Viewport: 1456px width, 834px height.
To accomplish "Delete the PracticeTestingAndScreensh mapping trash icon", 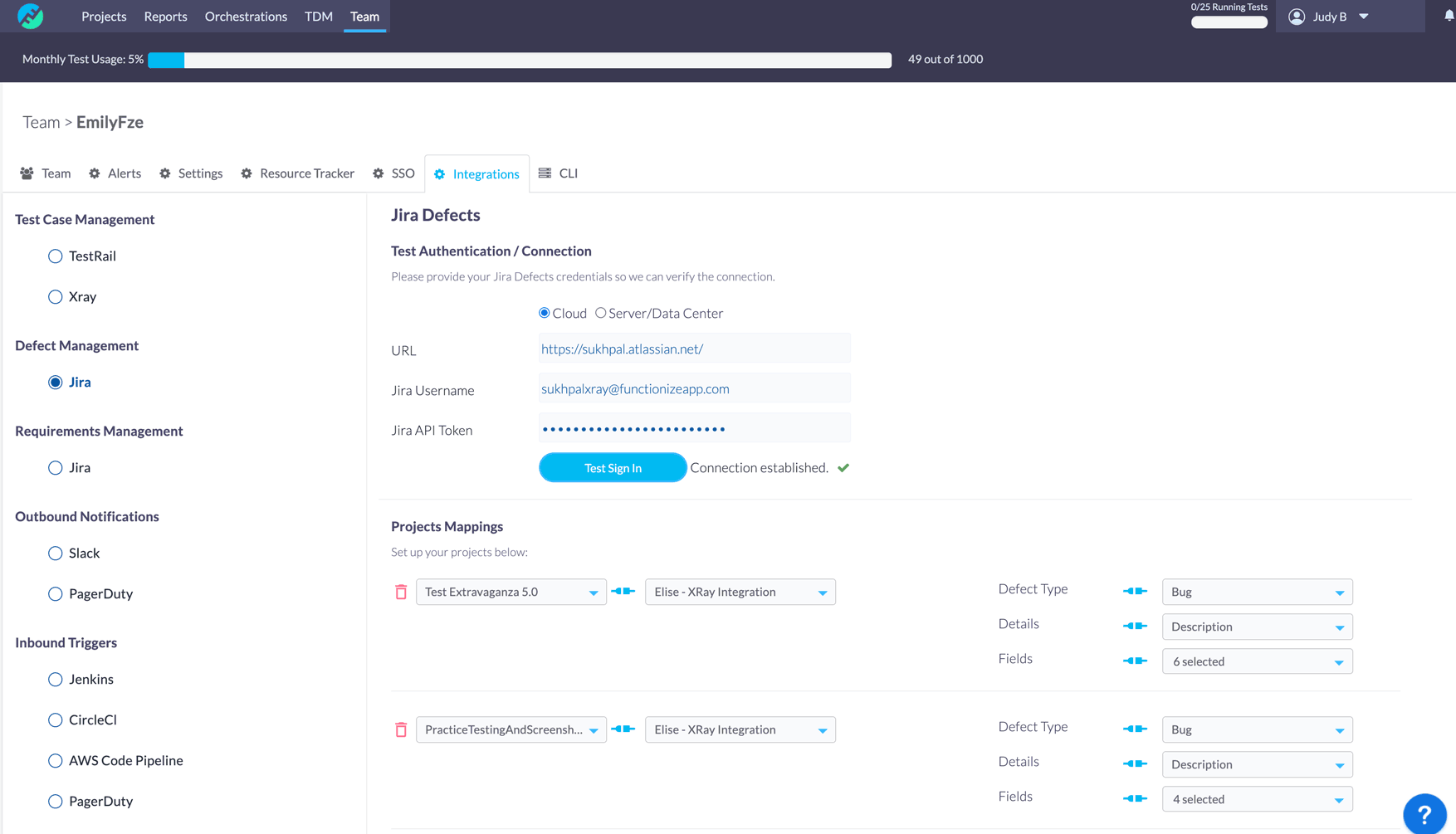I will pos(401,729).
